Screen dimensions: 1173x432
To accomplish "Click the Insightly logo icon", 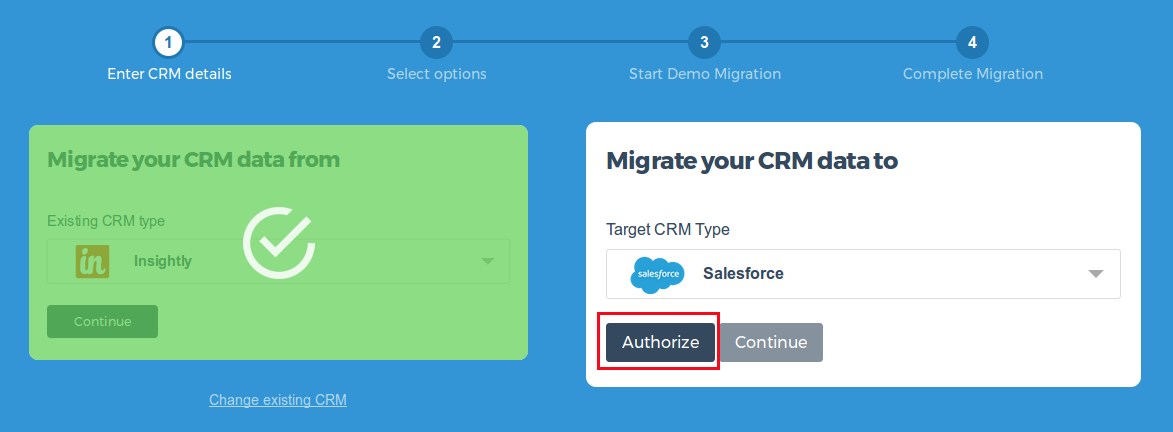I will (x=93, y=261).
